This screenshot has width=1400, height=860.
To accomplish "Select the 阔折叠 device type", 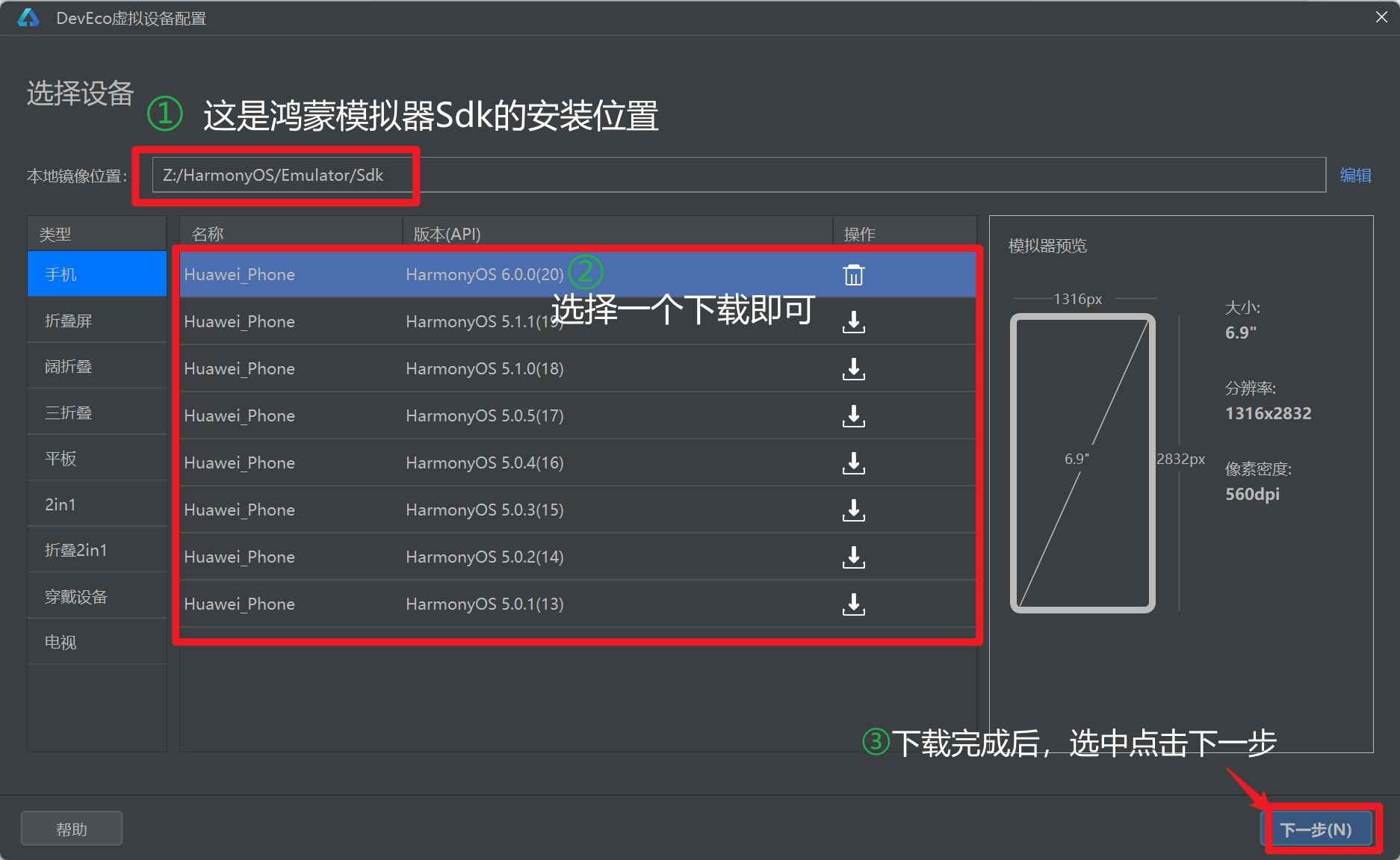I will click(x=97, y=366).
